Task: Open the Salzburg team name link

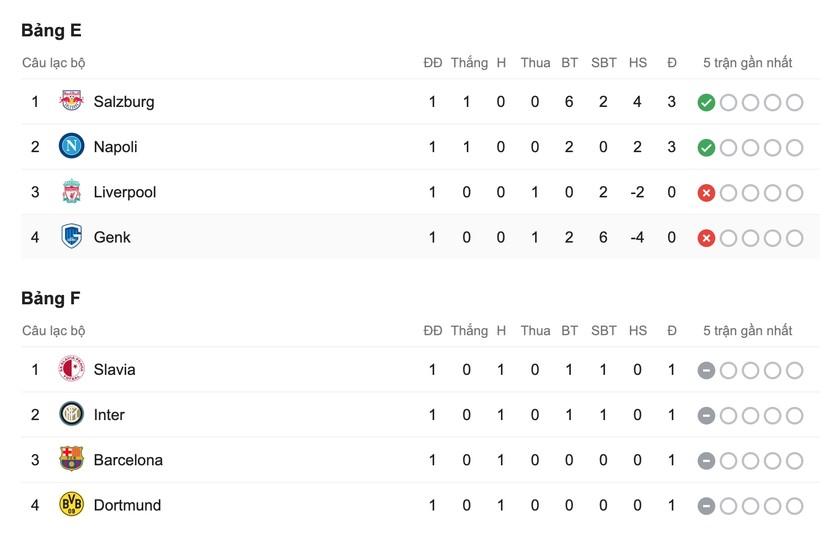Action: (124, 101)
